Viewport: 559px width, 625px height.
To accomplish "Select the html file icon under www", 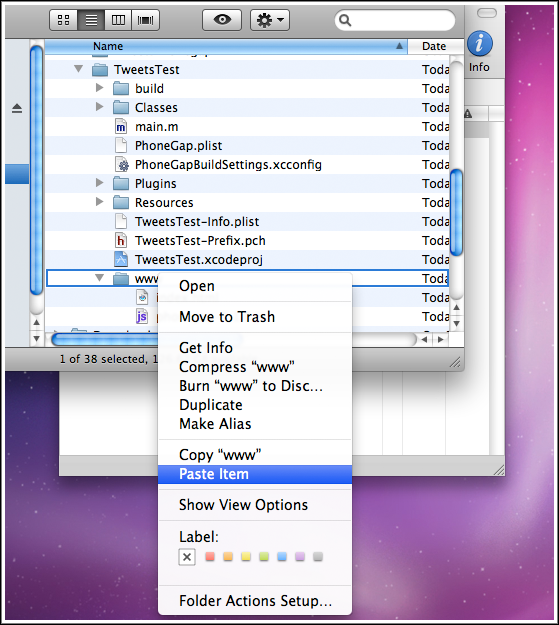I will tap(142, 297).
